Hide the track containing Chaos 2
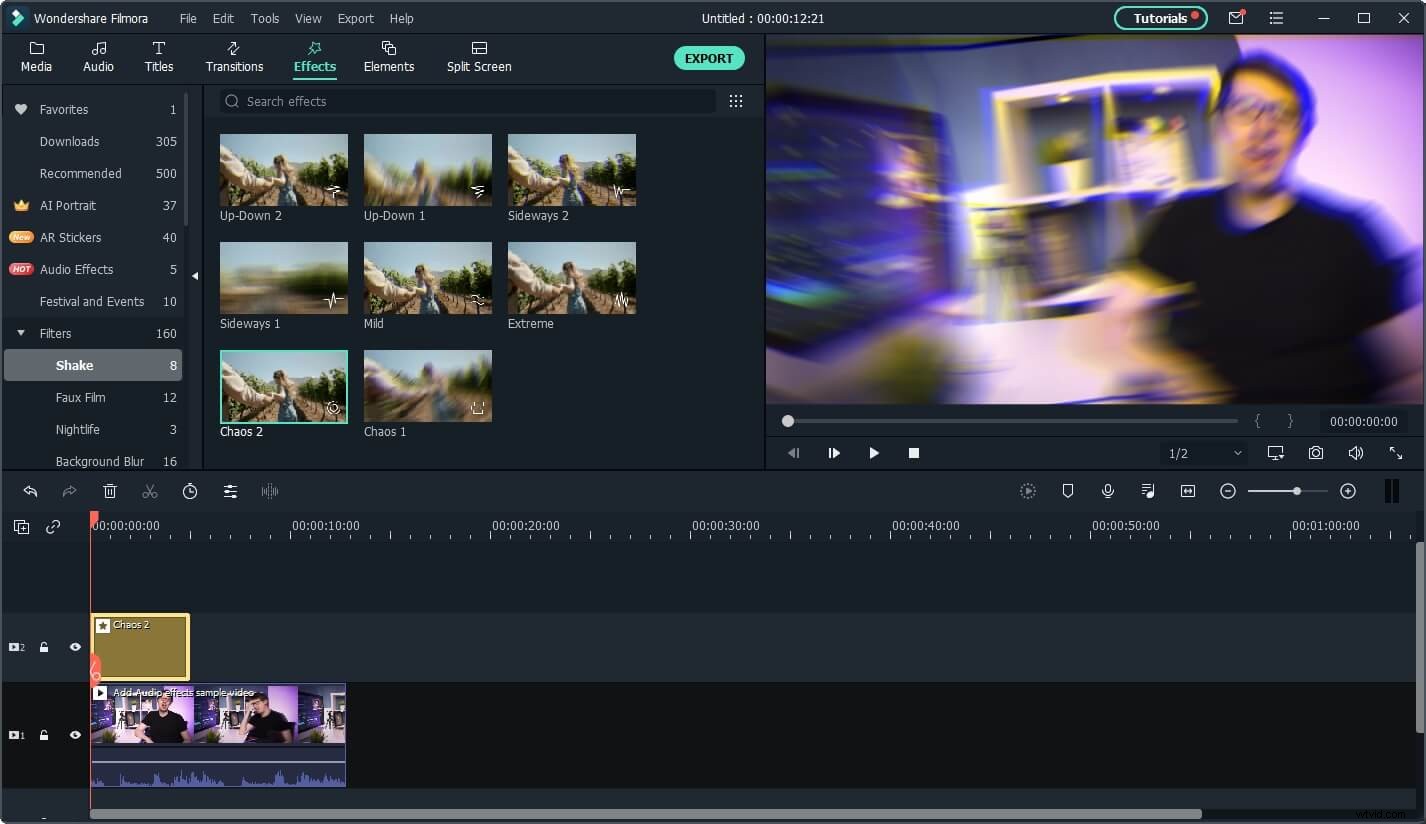Image resolution: width=1426 pixels, height=824 pixels. (75, 647)
